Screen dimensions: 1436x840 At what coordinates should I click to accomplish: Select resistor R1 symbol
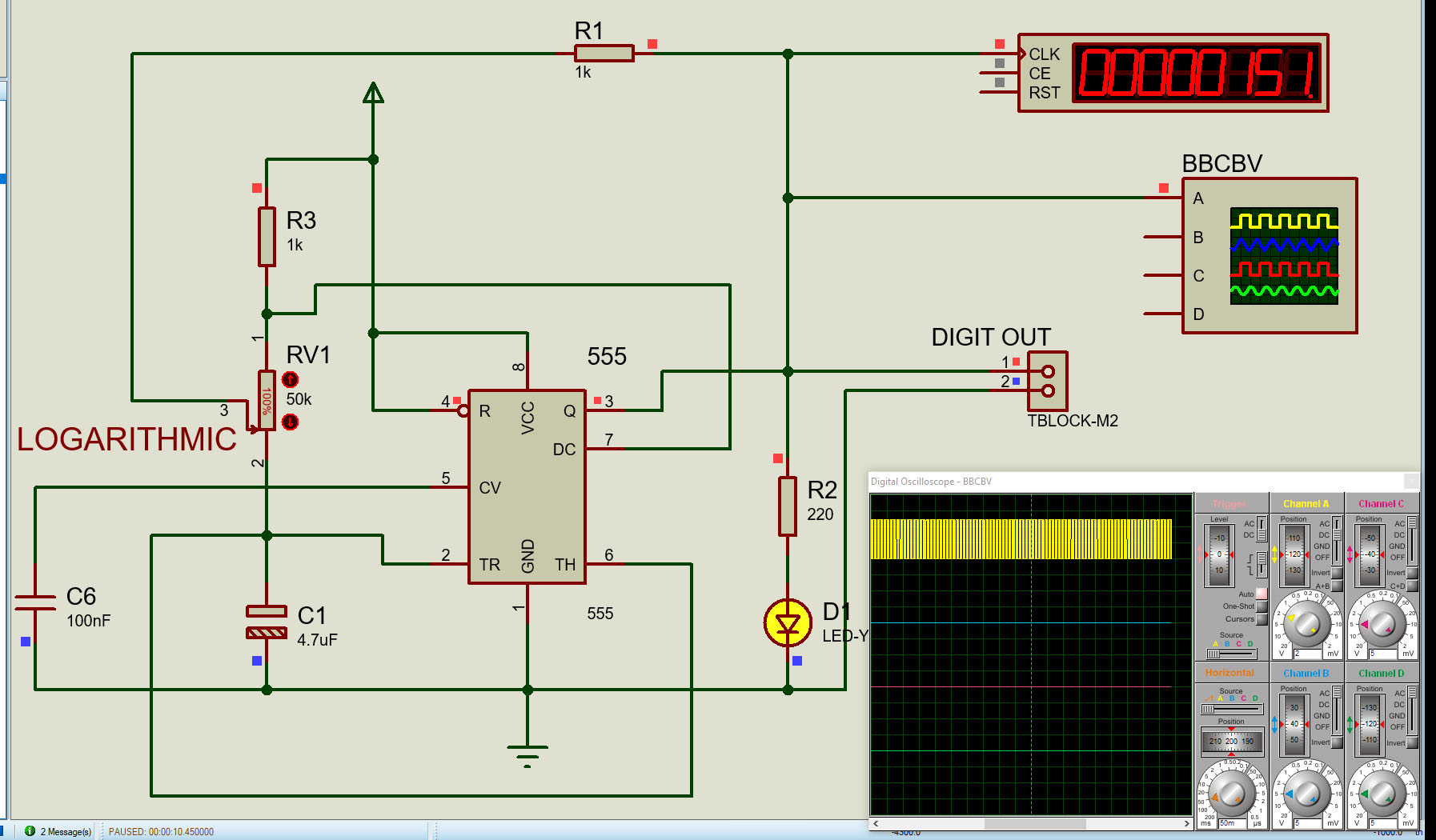pyautogui.click(x=604, y=54)
